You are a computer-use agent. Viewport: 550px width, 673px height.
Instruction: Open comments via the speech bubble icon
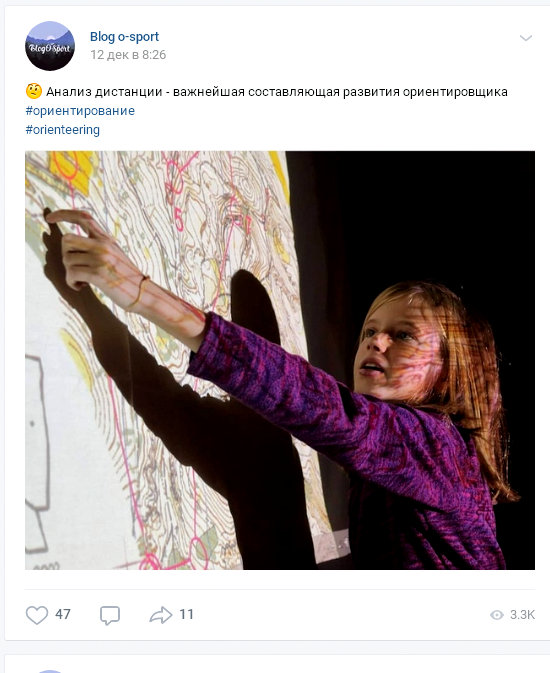coord(110,615)
